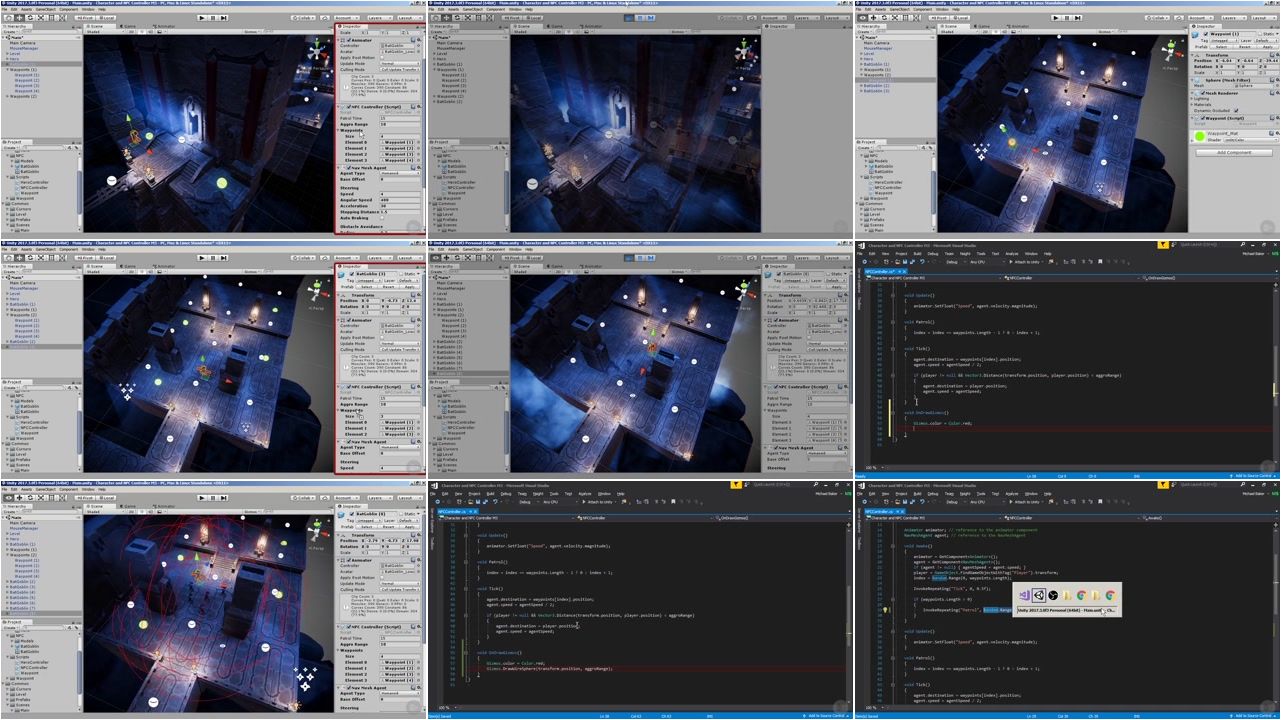Viewport: 1281px width, 720px height.
Task: Switch to Game tab in top-left Unity window
Action: [x=129, y=26]
